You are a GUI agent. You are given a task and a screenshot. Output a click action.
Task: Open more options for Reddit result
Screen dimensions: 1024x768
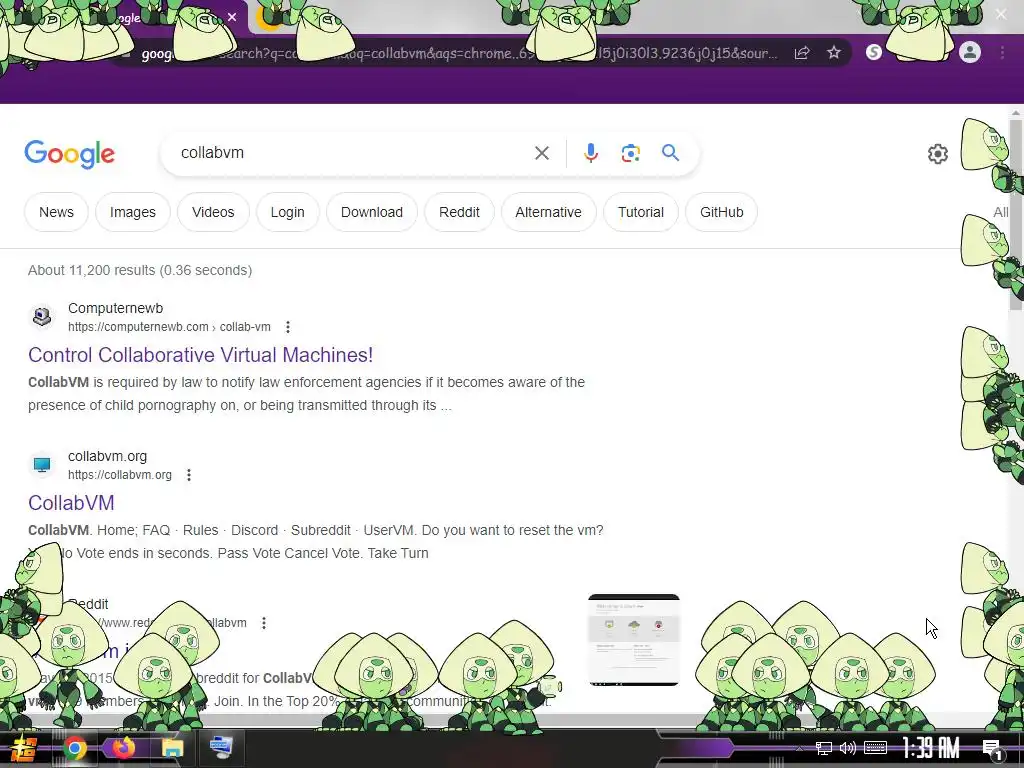tap(264, 623)
